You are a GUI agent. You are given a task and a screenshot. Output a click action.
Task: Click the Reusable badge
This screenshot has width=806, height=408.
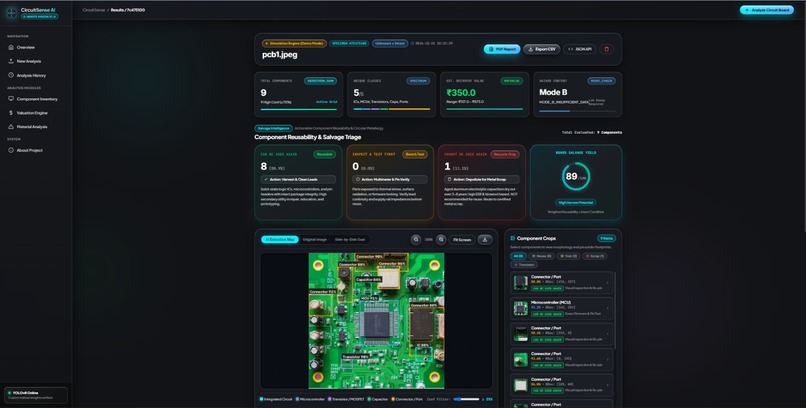click(324, 154)
